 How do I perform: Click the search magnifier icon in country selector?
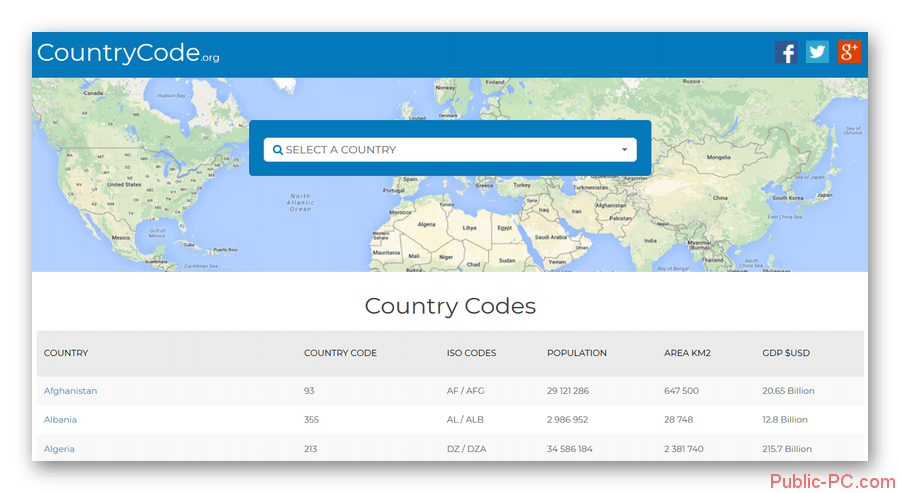pos(278,150)
